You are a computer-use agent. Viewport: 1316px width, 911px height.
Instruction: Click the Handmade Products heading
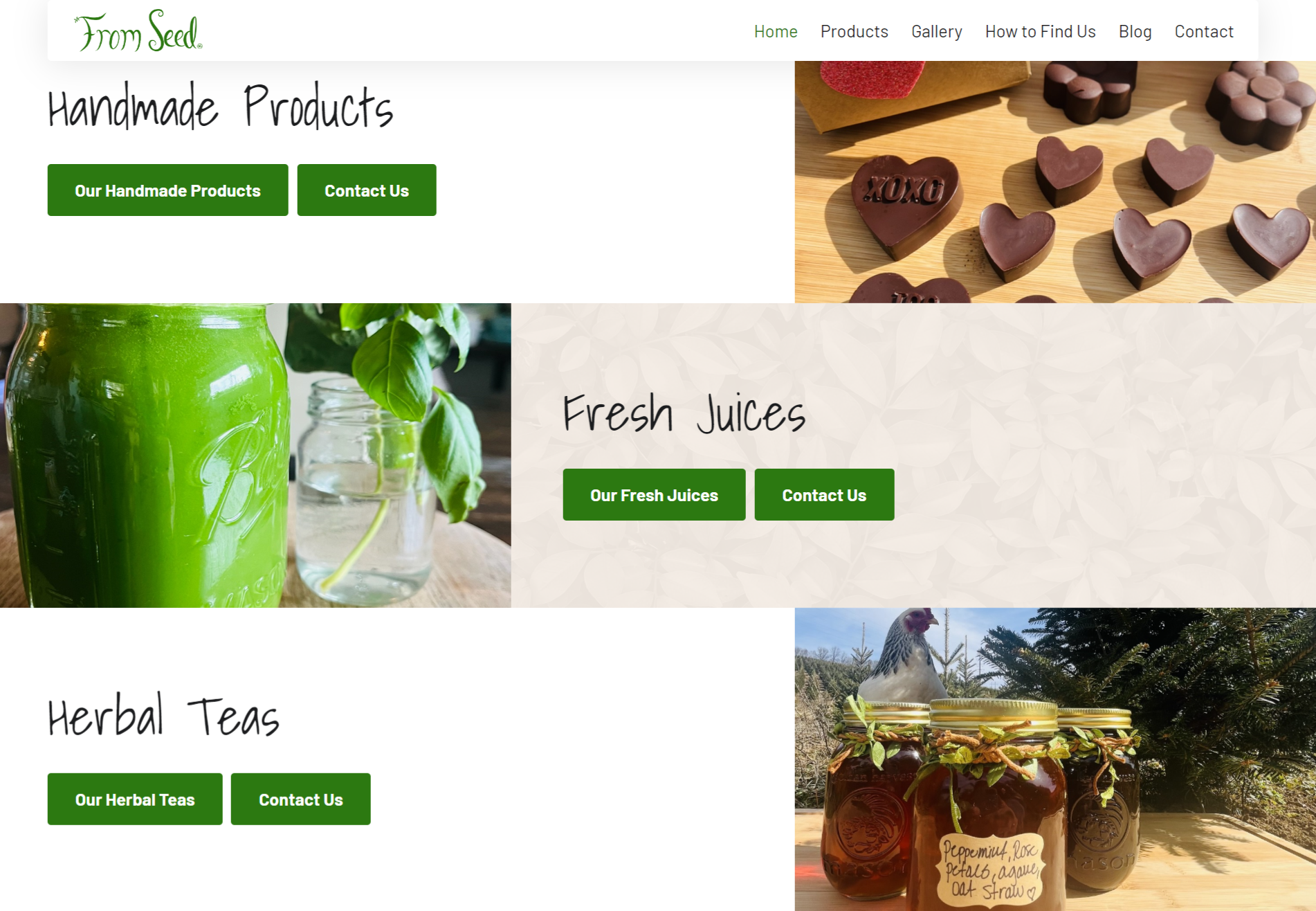tap(221, 106)
